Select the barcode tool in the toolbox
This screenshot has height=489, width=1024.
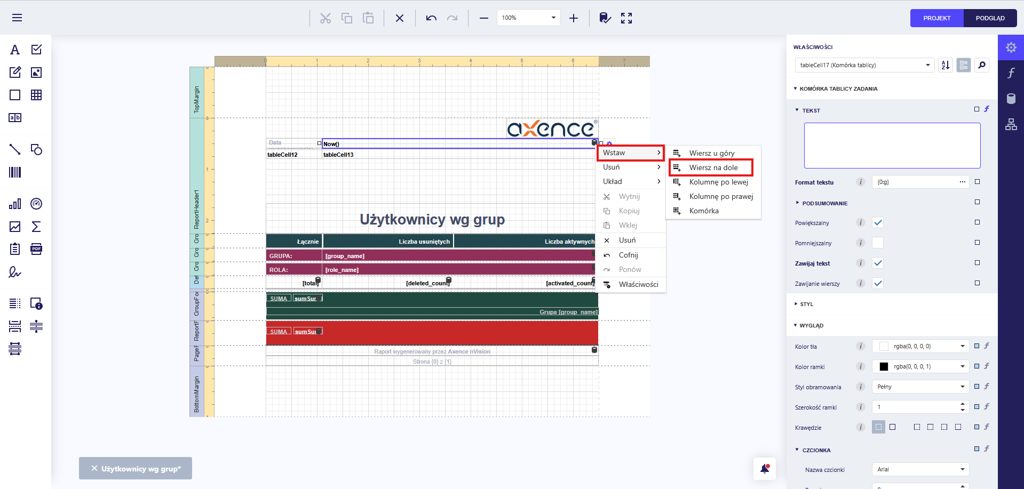point(15,173)
